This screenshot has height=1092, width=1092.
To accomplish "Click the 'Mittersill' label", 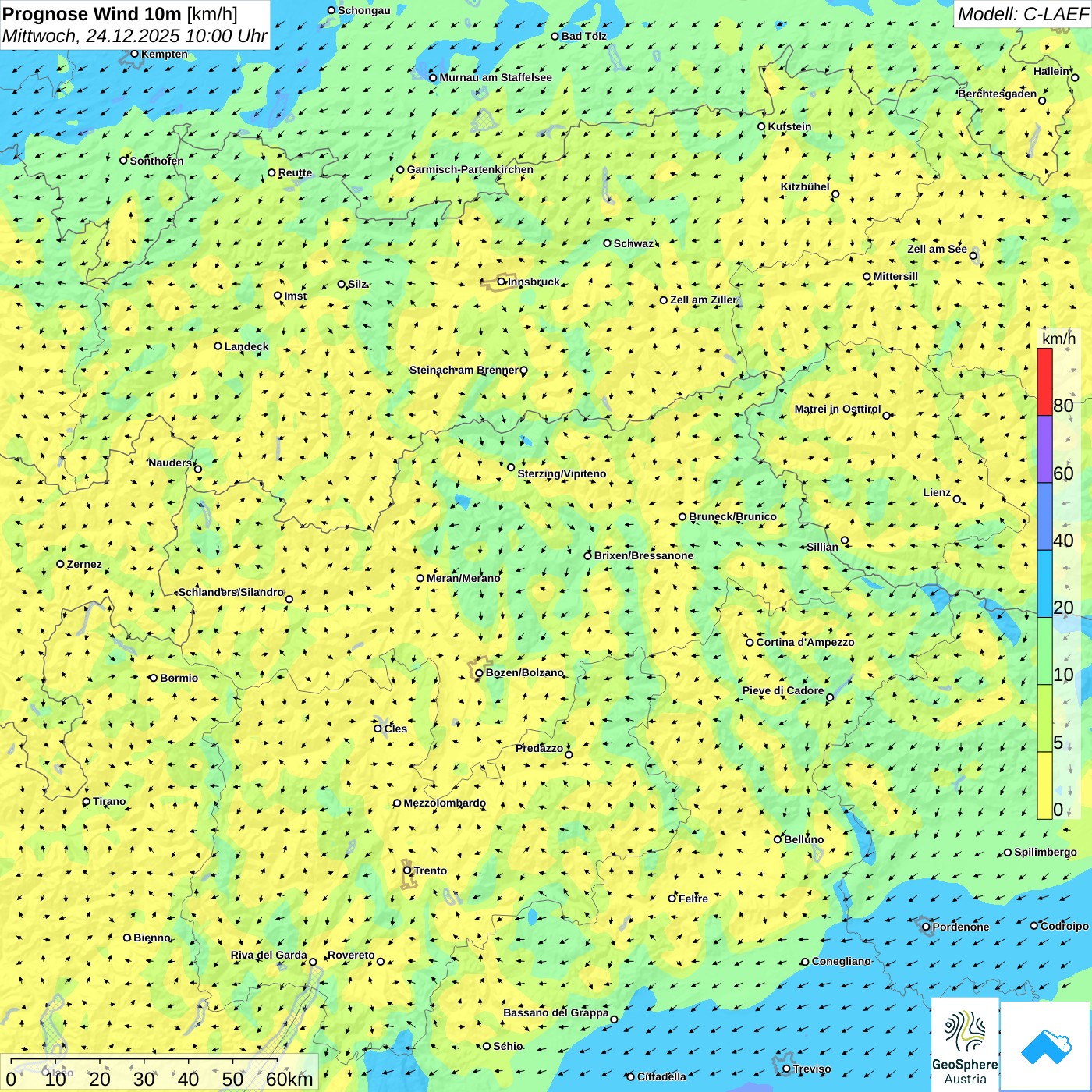I will pyautogui.click(x=895, y=276).
